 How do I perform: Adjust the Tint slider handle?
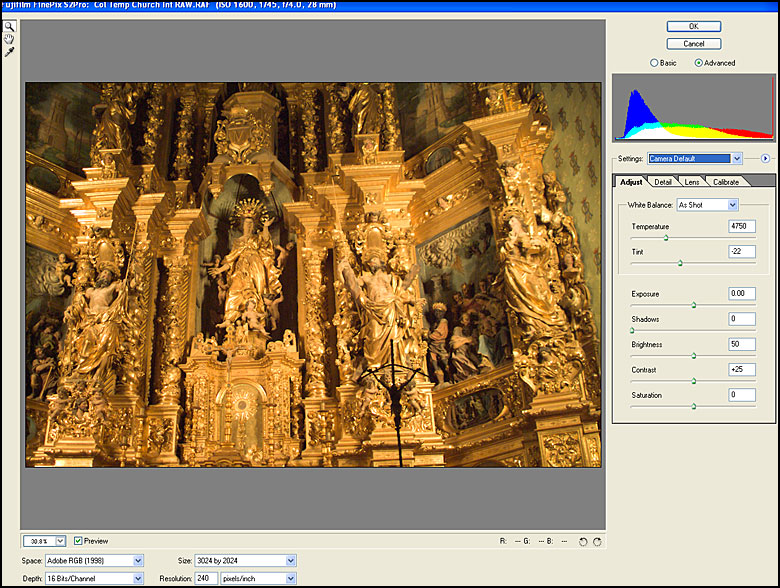[x=680, y=263]
